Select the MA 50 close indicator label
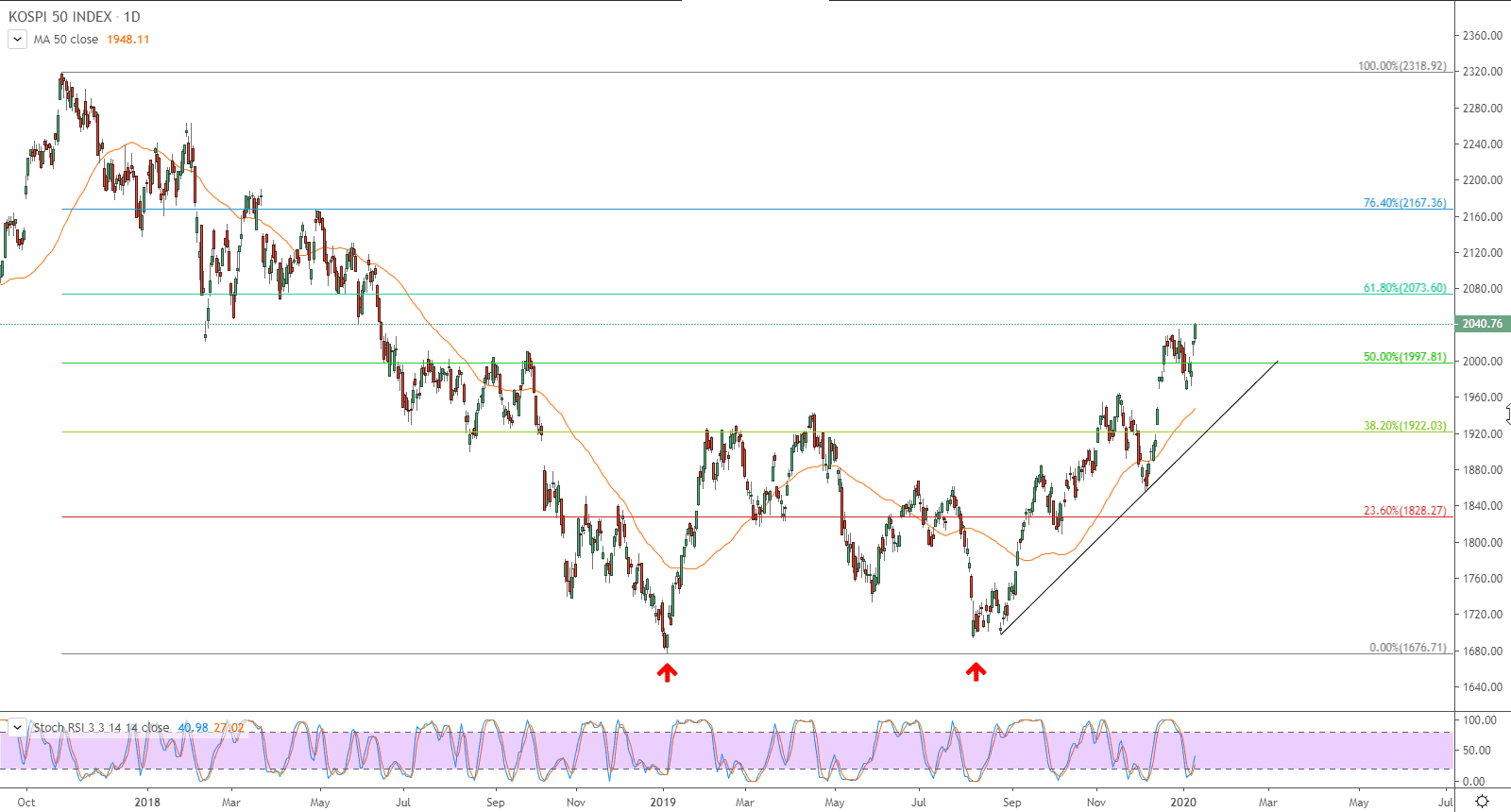Image resolution: width=1511 pixels, height=812 pixels. [x=66, y=40]
